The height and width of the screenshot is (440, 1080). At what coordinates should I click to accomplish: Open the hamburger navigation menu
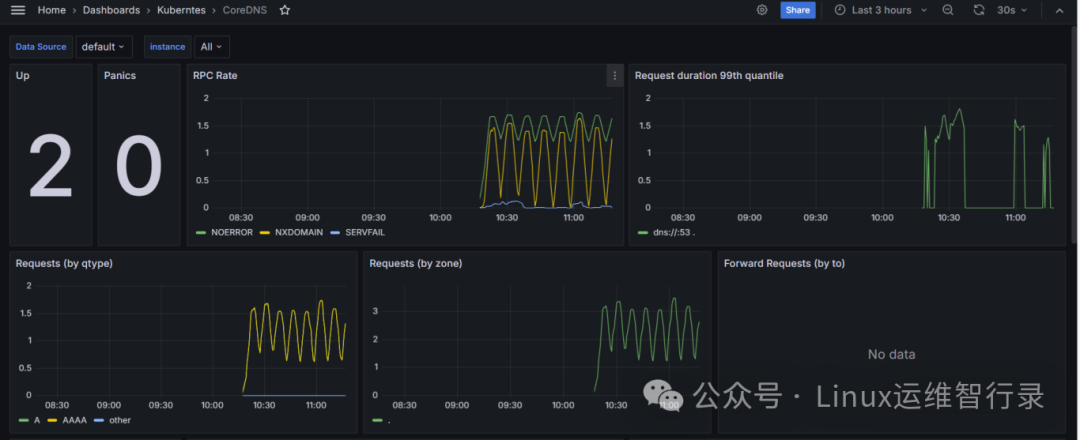(x=18, y=10)
